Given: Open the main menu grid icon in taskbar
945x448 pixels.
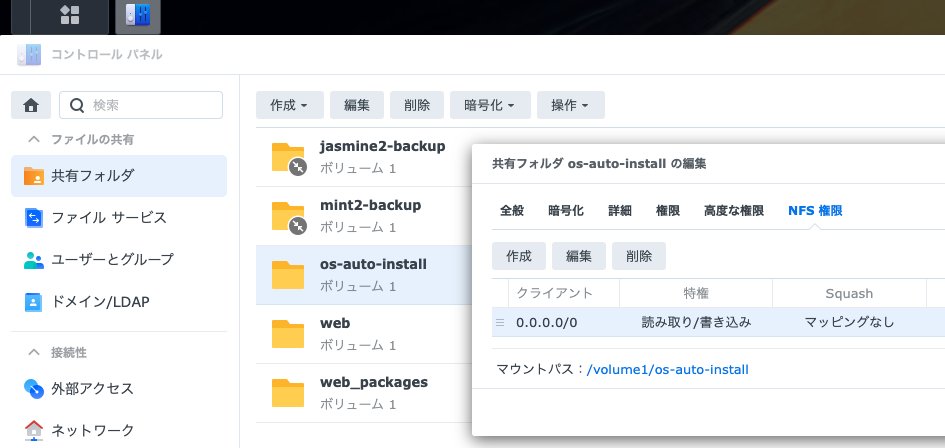Looking at the screenshot, I should 69,15.
